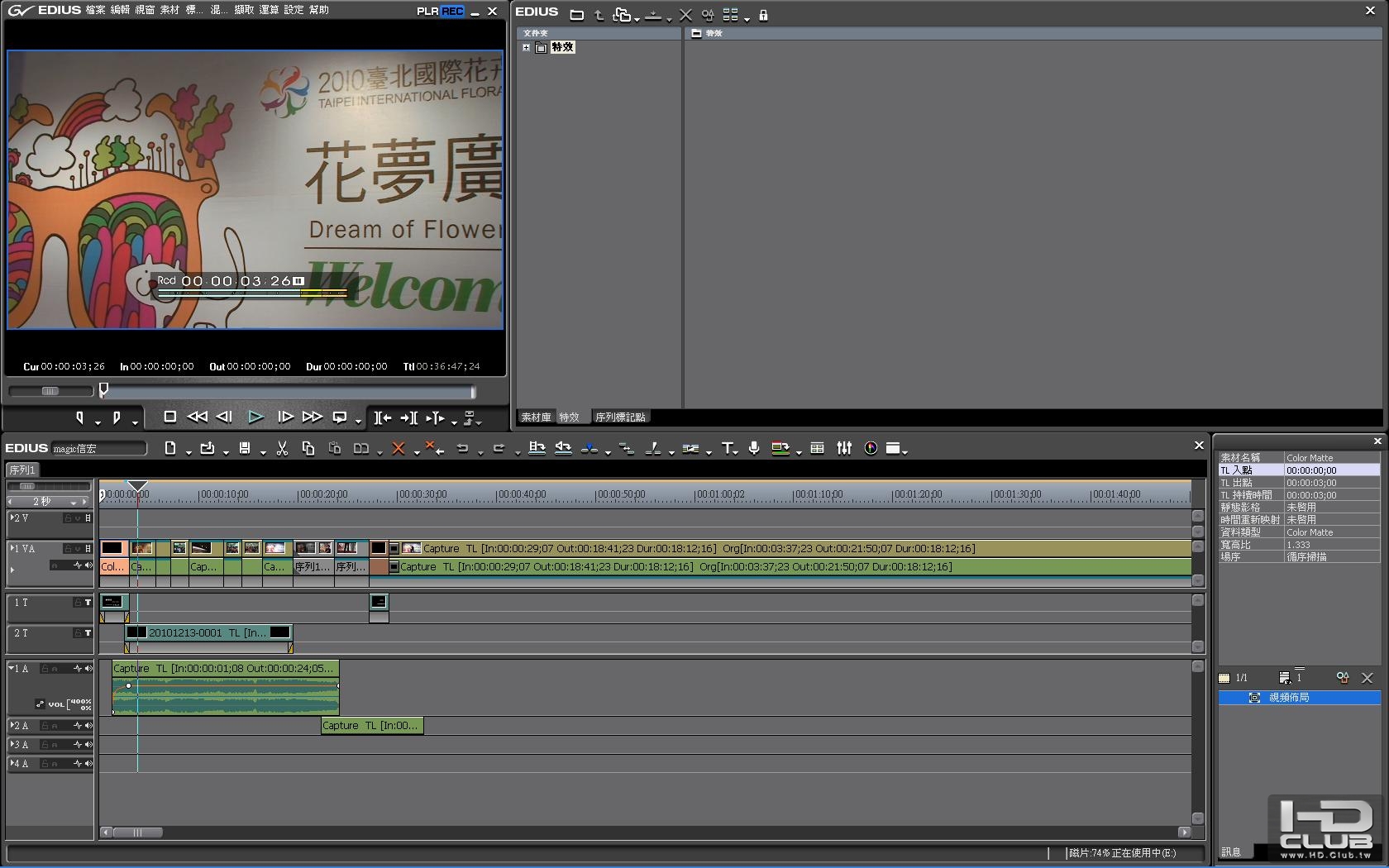This screenshot has height=868, width=1389.
Task: Click the Play button in the player
Action: click(x=255, y=417)
